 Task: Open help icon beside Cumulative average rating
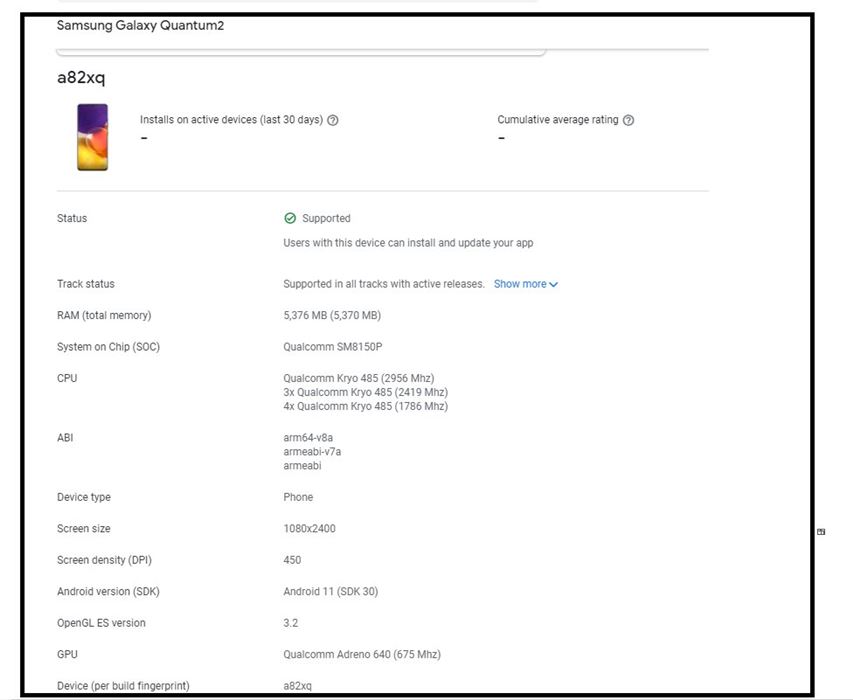pos(628,120)
